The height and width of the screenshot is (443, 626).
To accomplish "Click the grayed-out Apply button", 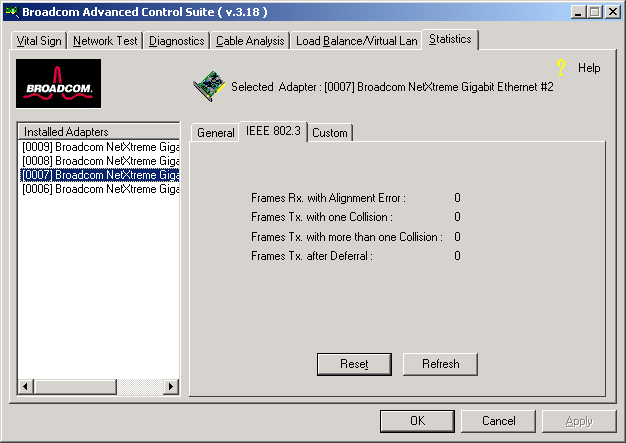I will tap(579, 421).
